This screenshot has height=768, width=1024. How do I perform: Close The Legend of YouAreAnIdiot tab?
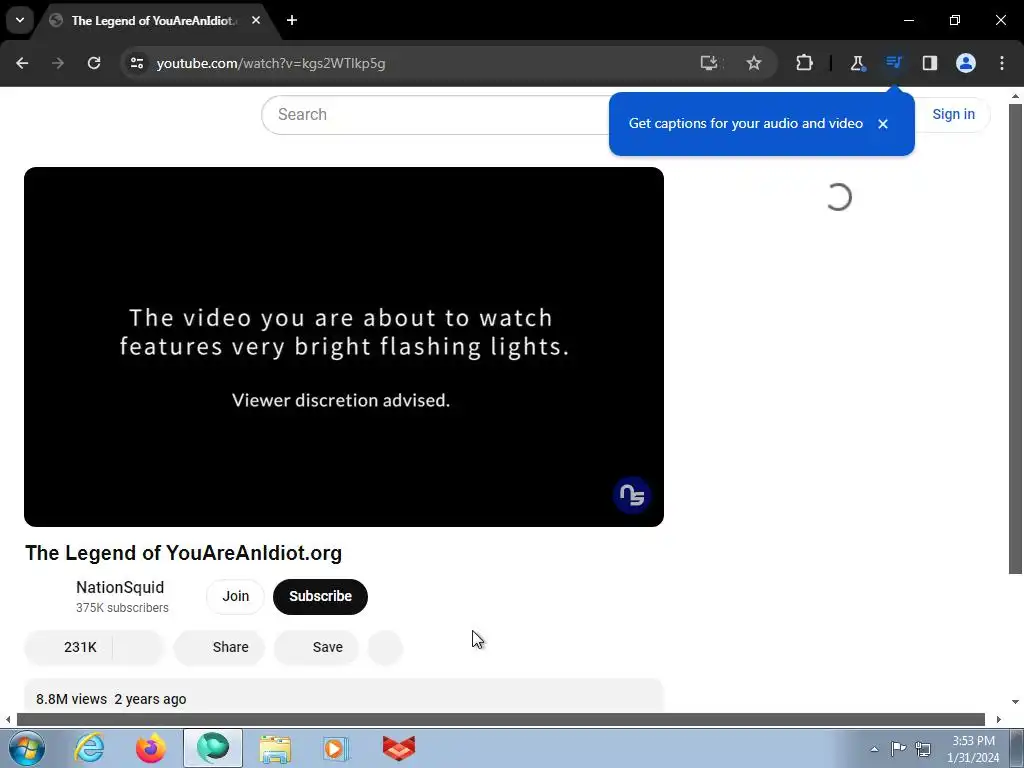coord(256,20)
